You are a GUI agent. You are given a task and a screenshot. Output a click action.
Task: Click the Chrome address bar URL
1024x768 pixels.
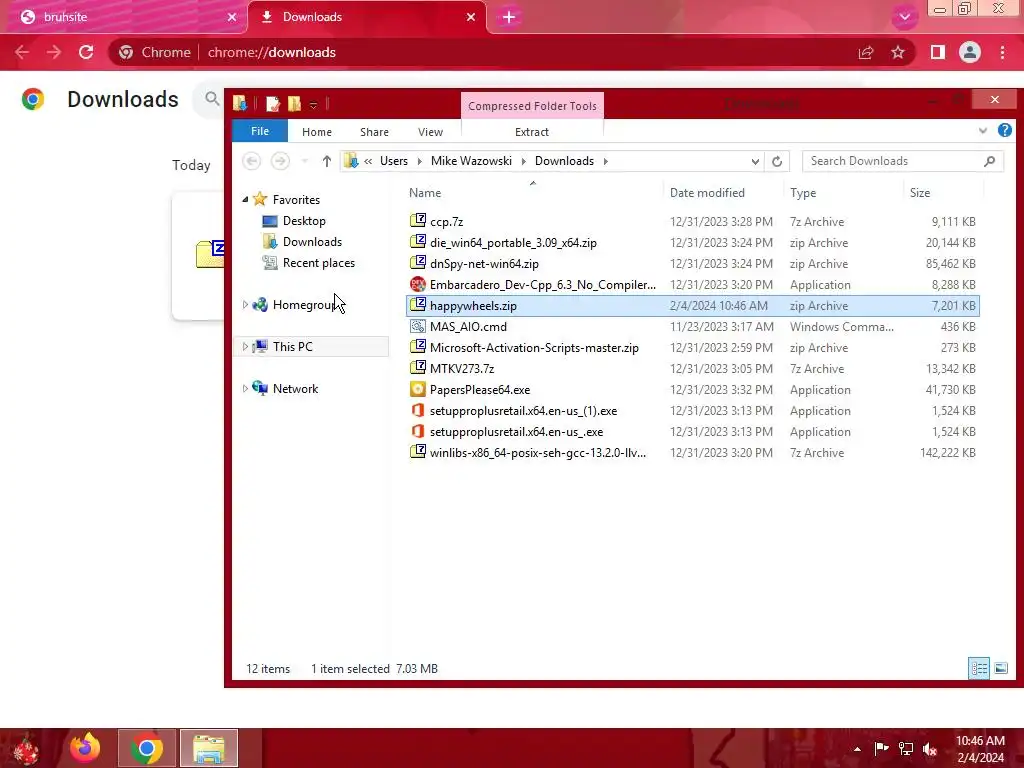[272, 52]
